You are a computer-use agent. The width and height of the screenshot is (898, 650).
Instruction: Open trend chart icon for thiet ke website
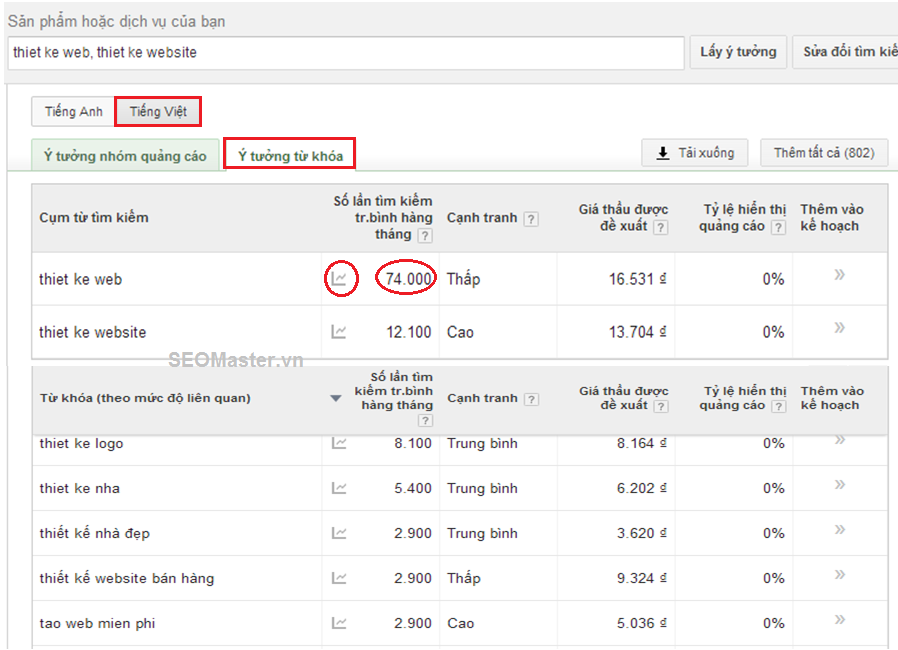coord(339,332)
